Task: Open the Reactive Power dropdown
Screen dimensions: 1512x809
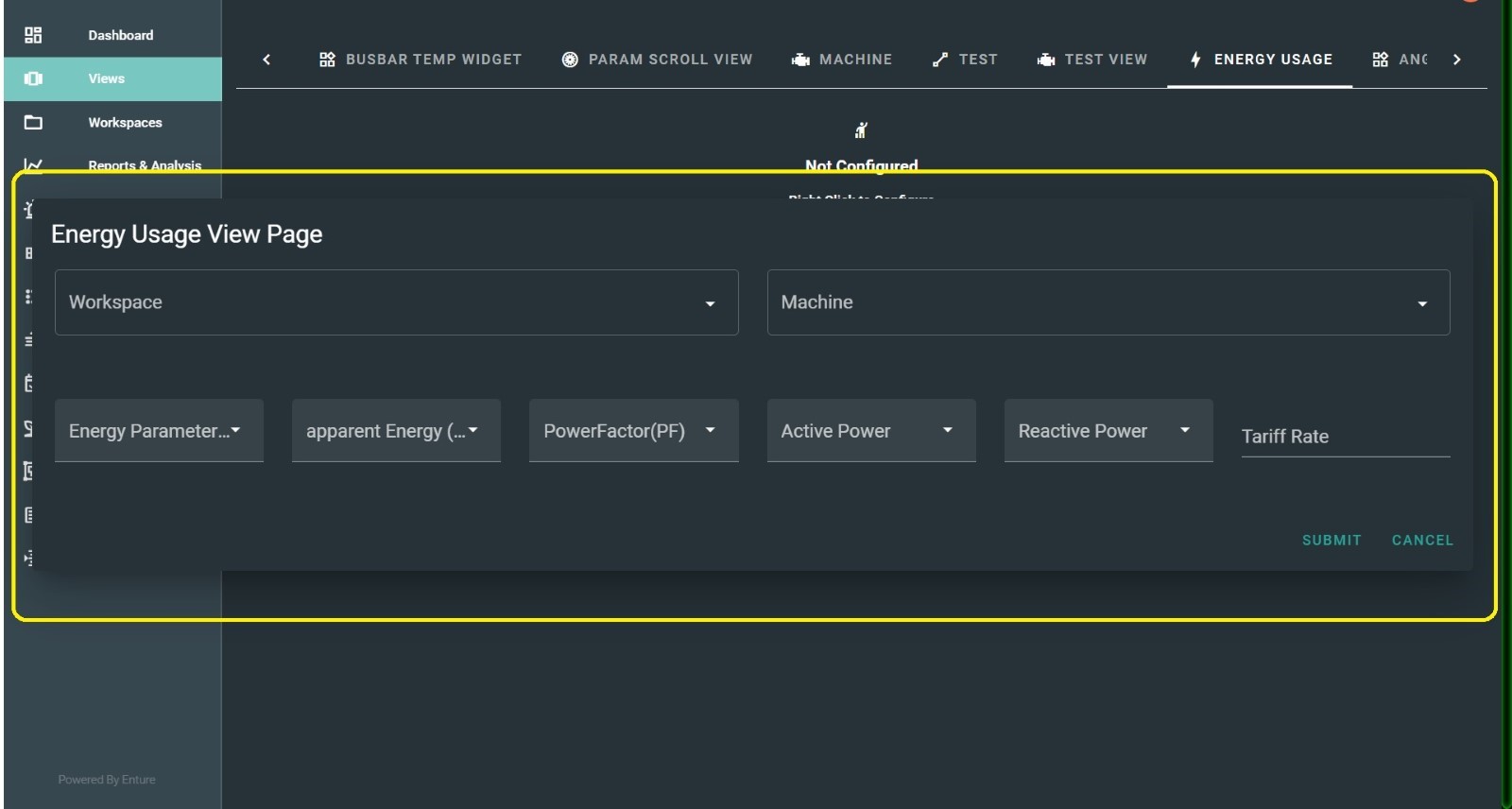Action: coord(1108,431)
